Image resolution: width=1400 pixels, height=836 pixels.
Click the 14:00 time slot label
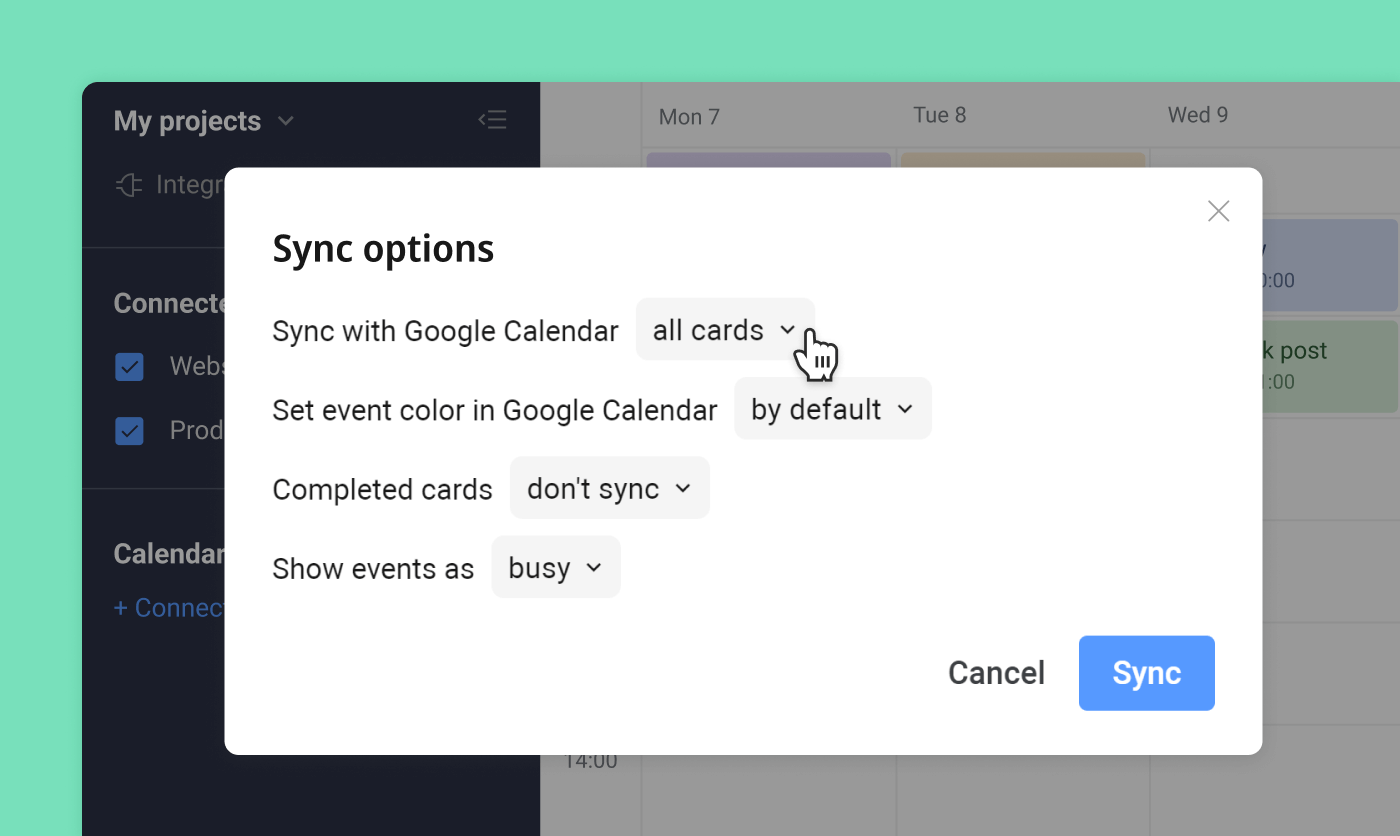coord(591,761)
